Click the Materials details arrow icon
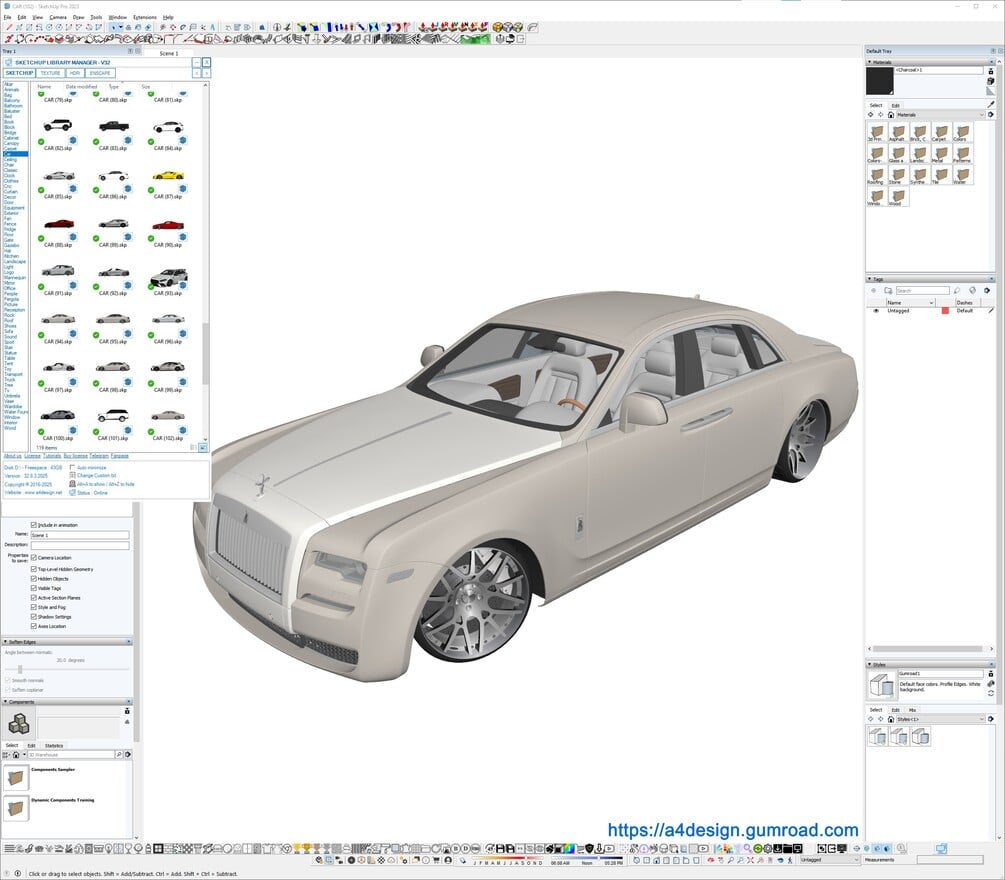The width and height of the screenshot is (1005, 880). 991,115
